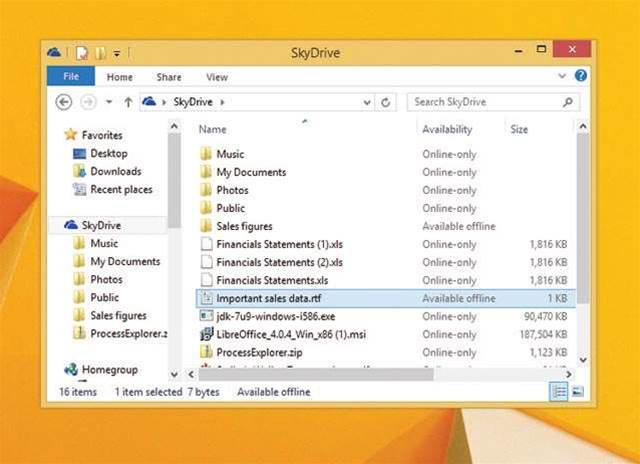Select the Photos folder icon in file list
This screenshot has height=464, width=640.
206,190
